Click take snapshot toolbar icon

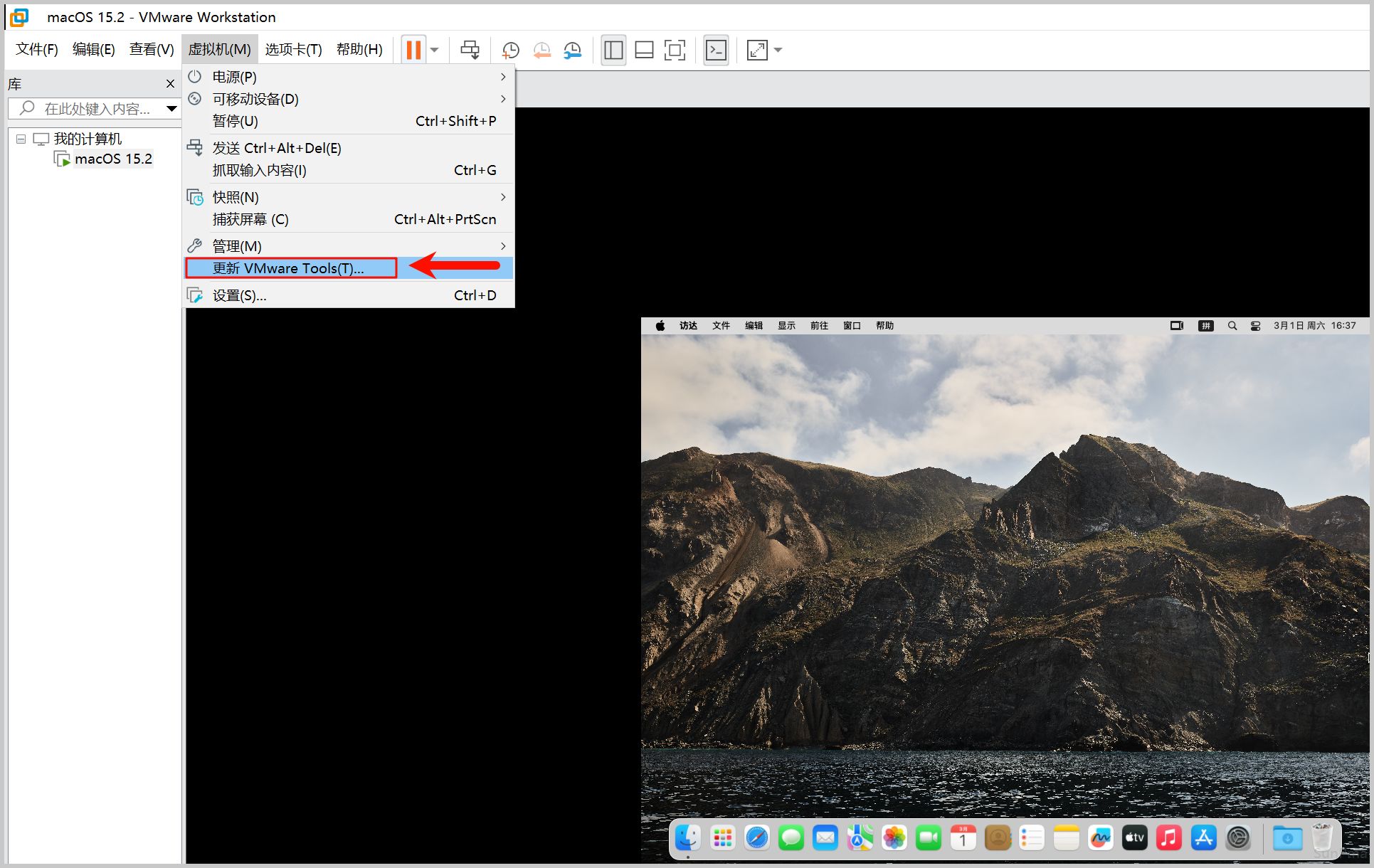510,50
